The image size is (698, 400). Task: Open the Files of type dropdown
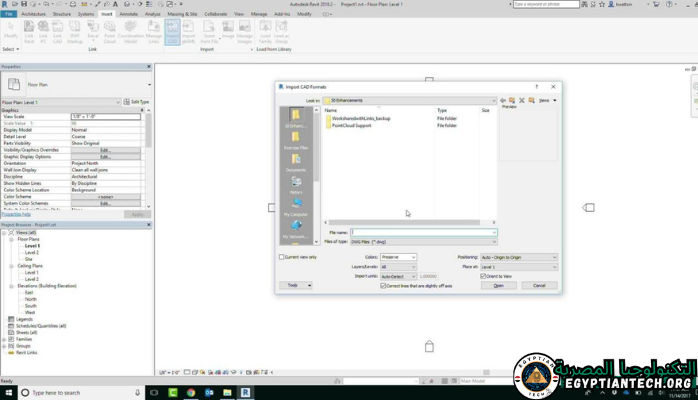coord(423,242)
